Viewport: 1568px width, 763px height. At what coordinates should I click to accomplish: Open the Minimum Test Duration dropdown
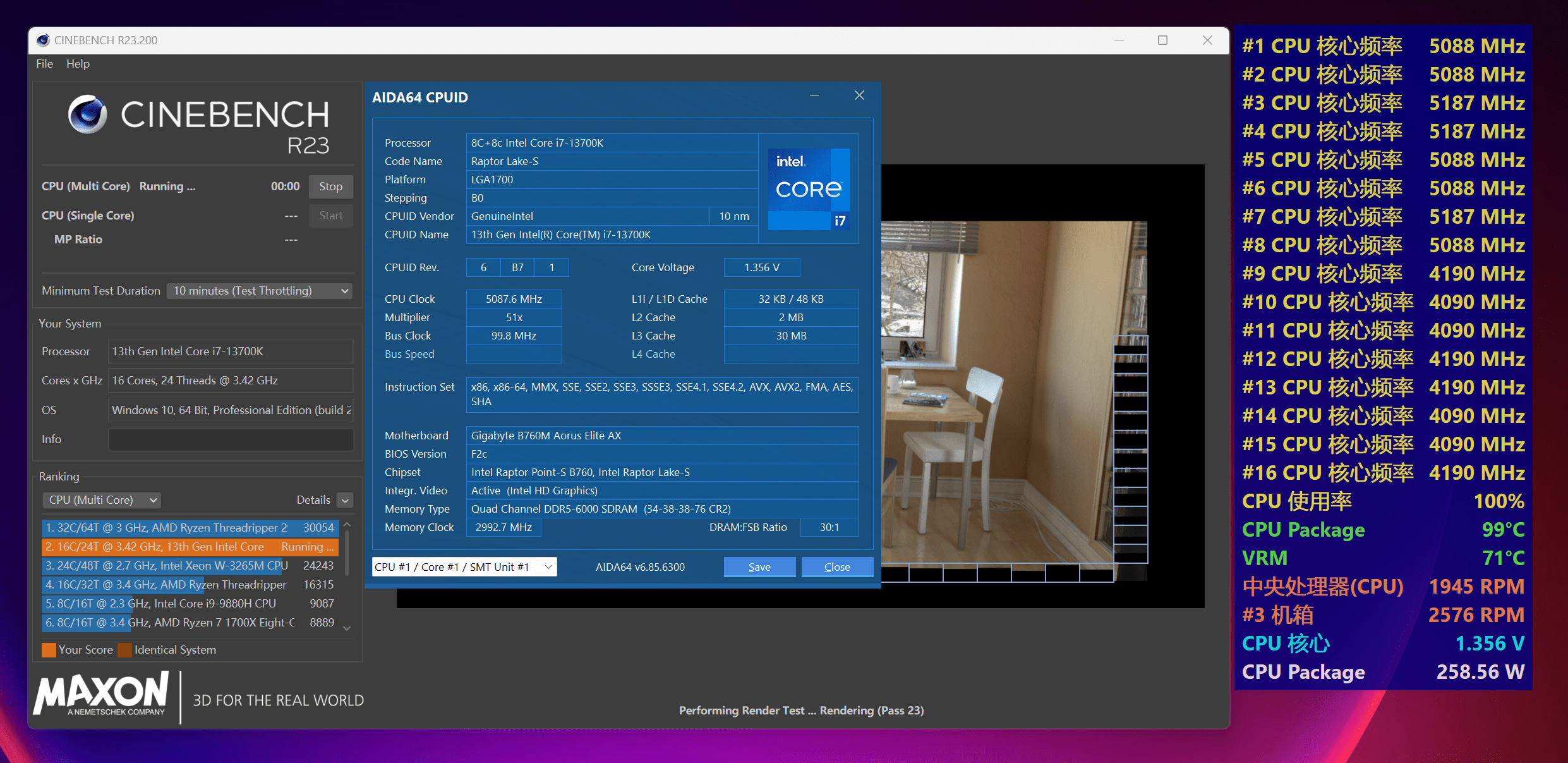coord(259,291)
